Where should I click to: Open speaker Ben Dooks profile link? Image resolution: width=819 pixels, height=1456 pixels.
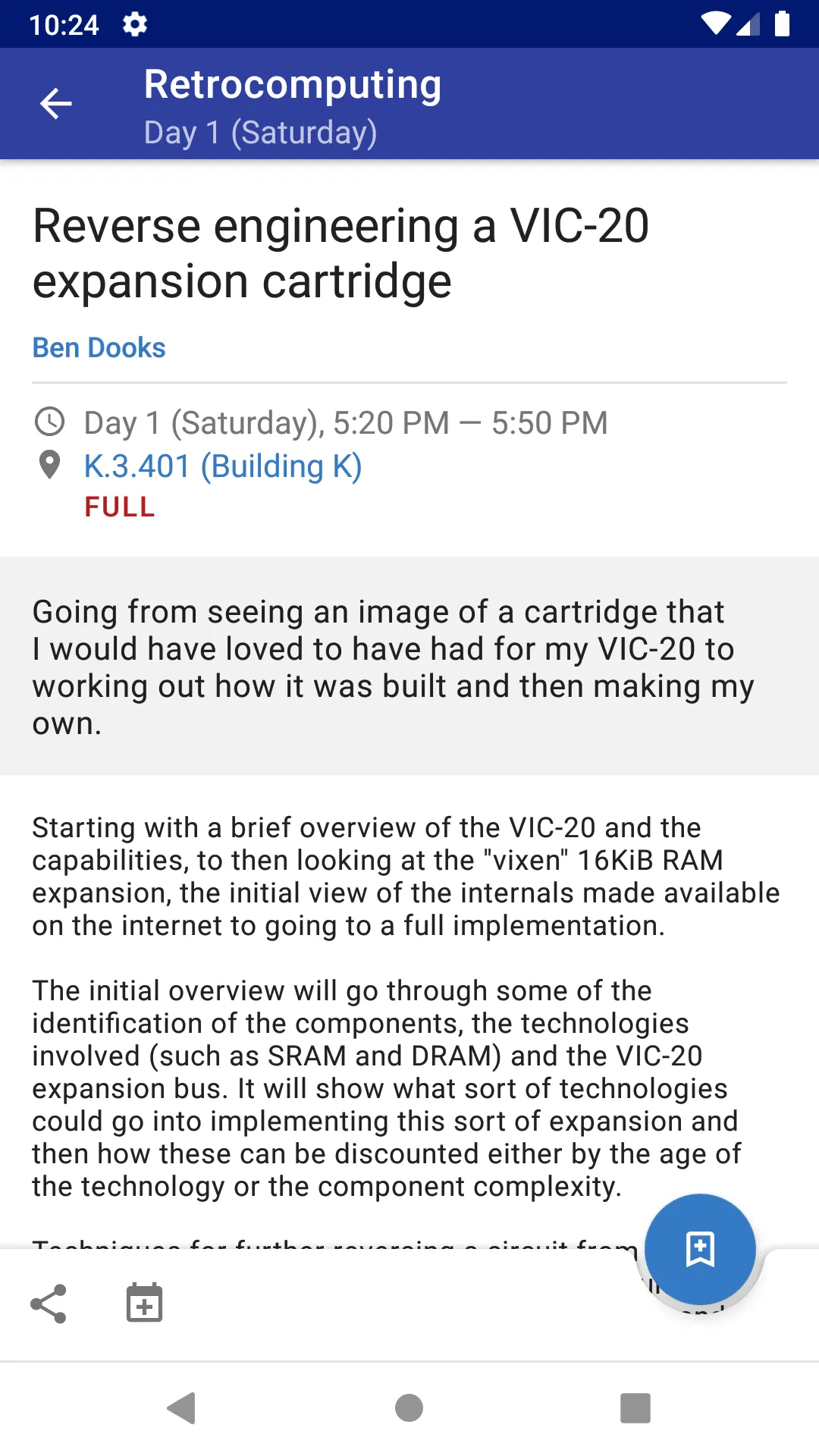pos(99,347)
